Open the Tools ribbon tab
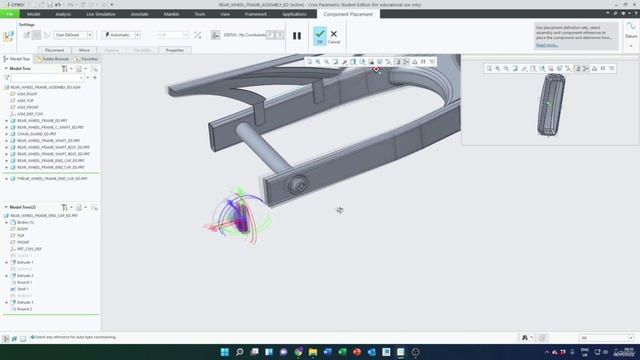 (200, 14)
